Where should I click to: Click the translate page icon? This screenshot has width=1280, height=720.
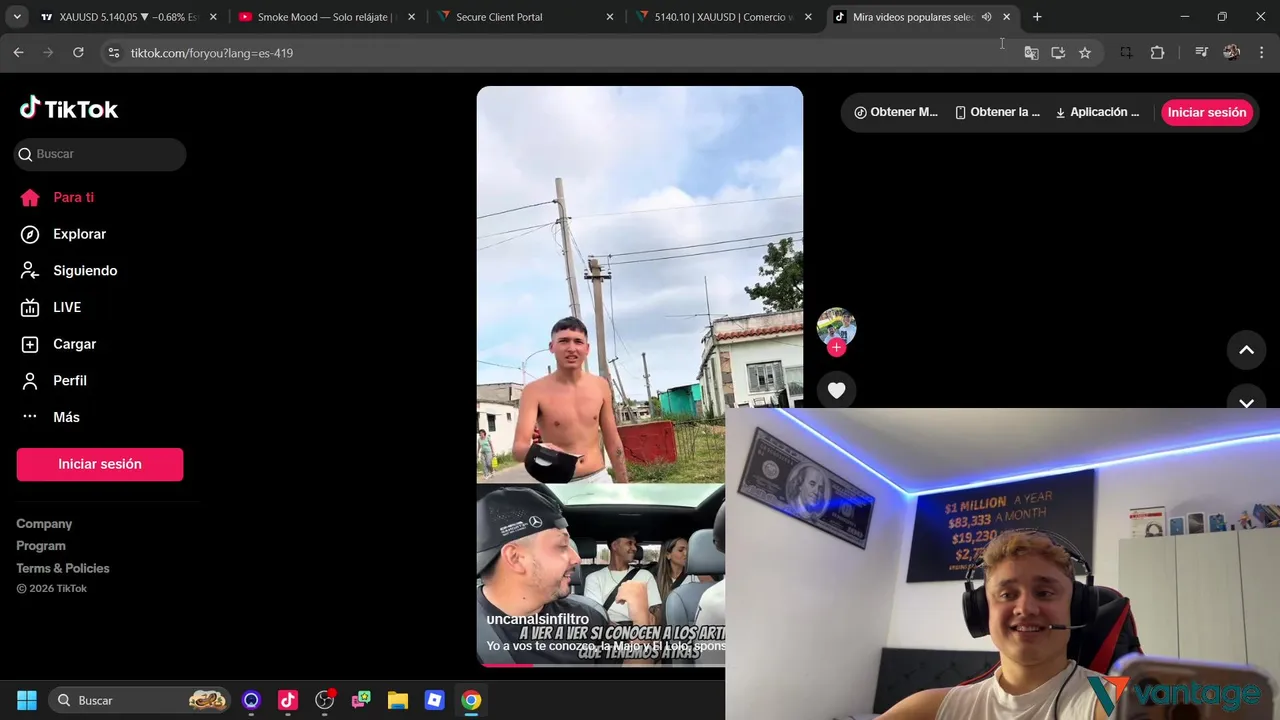1031,53
